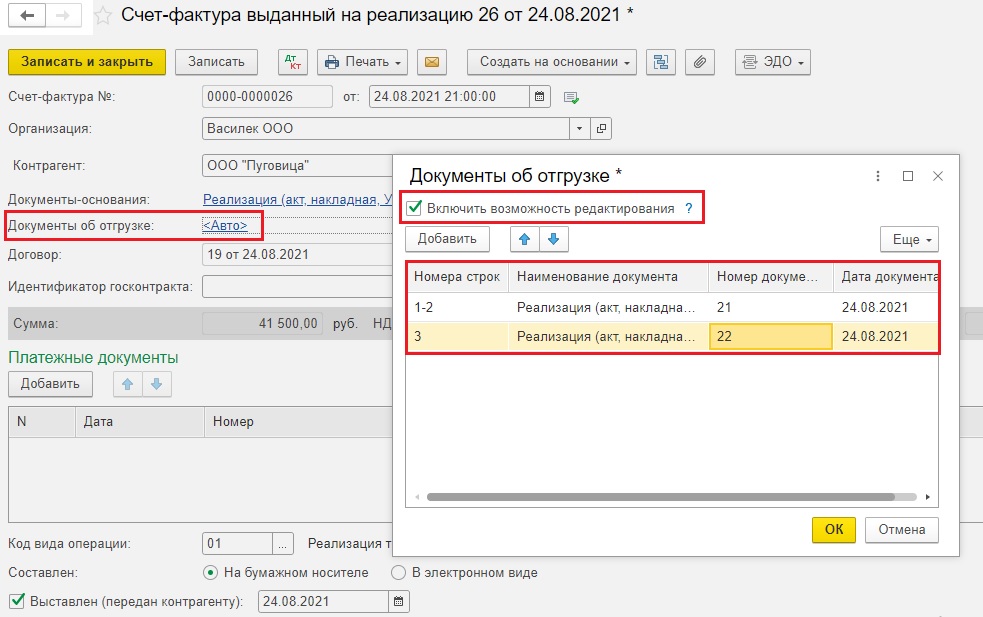Click Добавить under Платежные документы
Screen dimensions: 983x617
tap(50, 384)
